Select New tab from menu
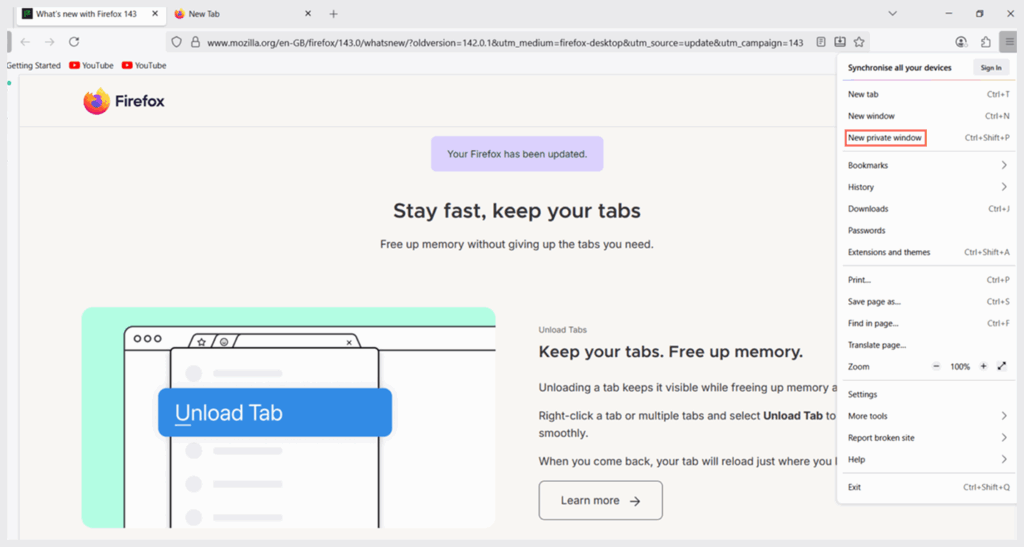This screenshot has height=547, width=1024. pos(928,94)
